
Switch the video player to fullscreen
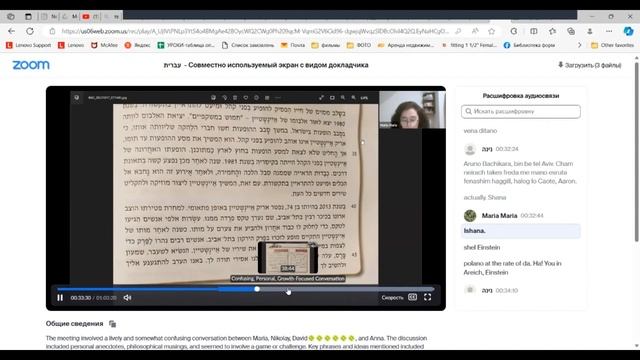(427, 297)
